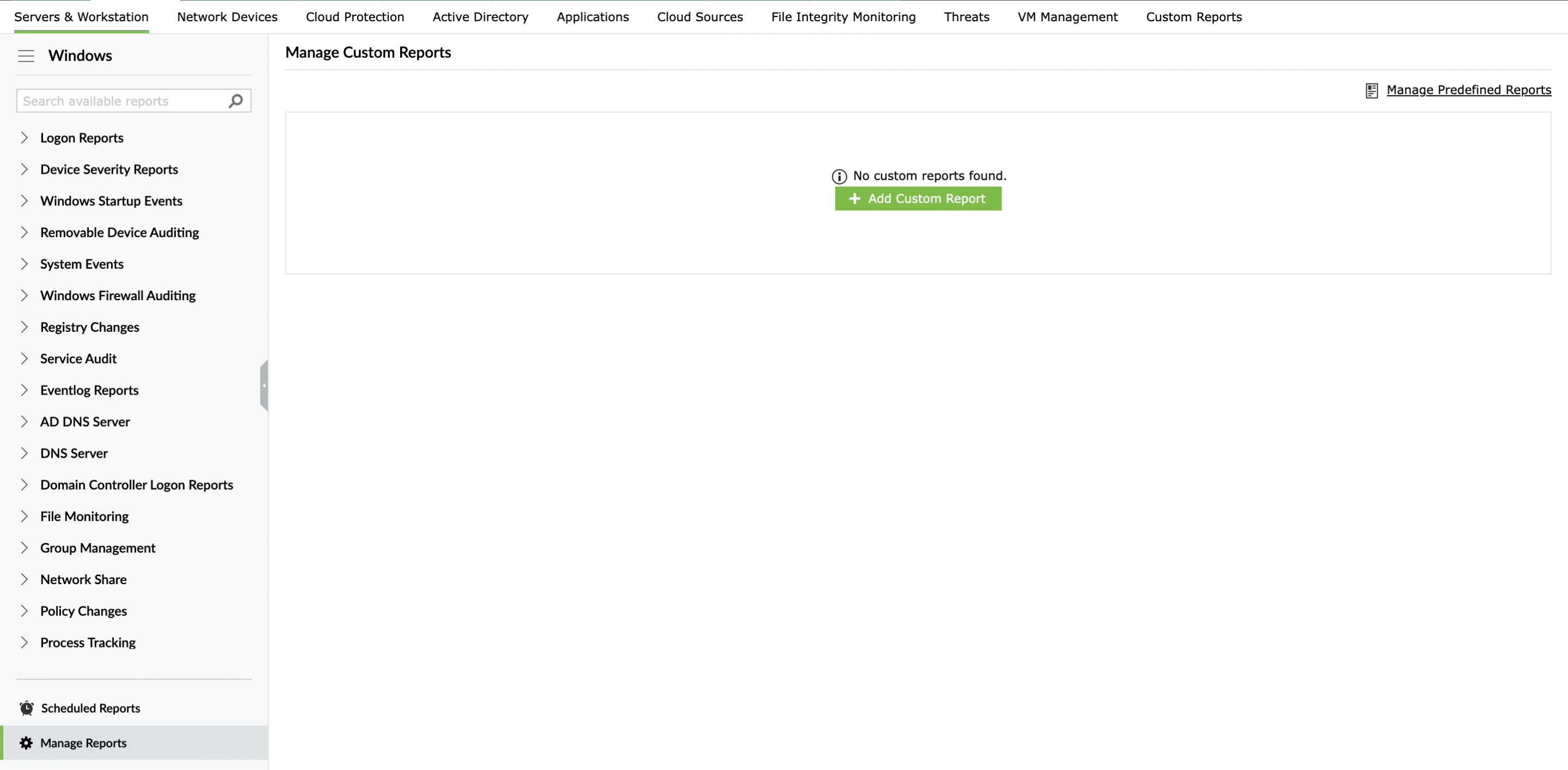Click the search magnifier icon
The image size is (1568, 770).
tap(236, 101)
